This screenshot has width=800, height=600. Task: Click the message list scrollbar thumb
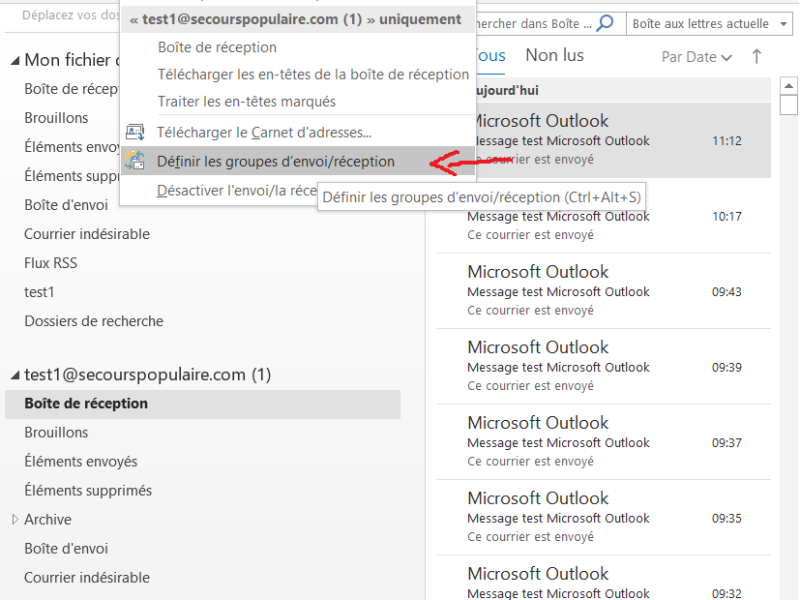pos(789,106)
